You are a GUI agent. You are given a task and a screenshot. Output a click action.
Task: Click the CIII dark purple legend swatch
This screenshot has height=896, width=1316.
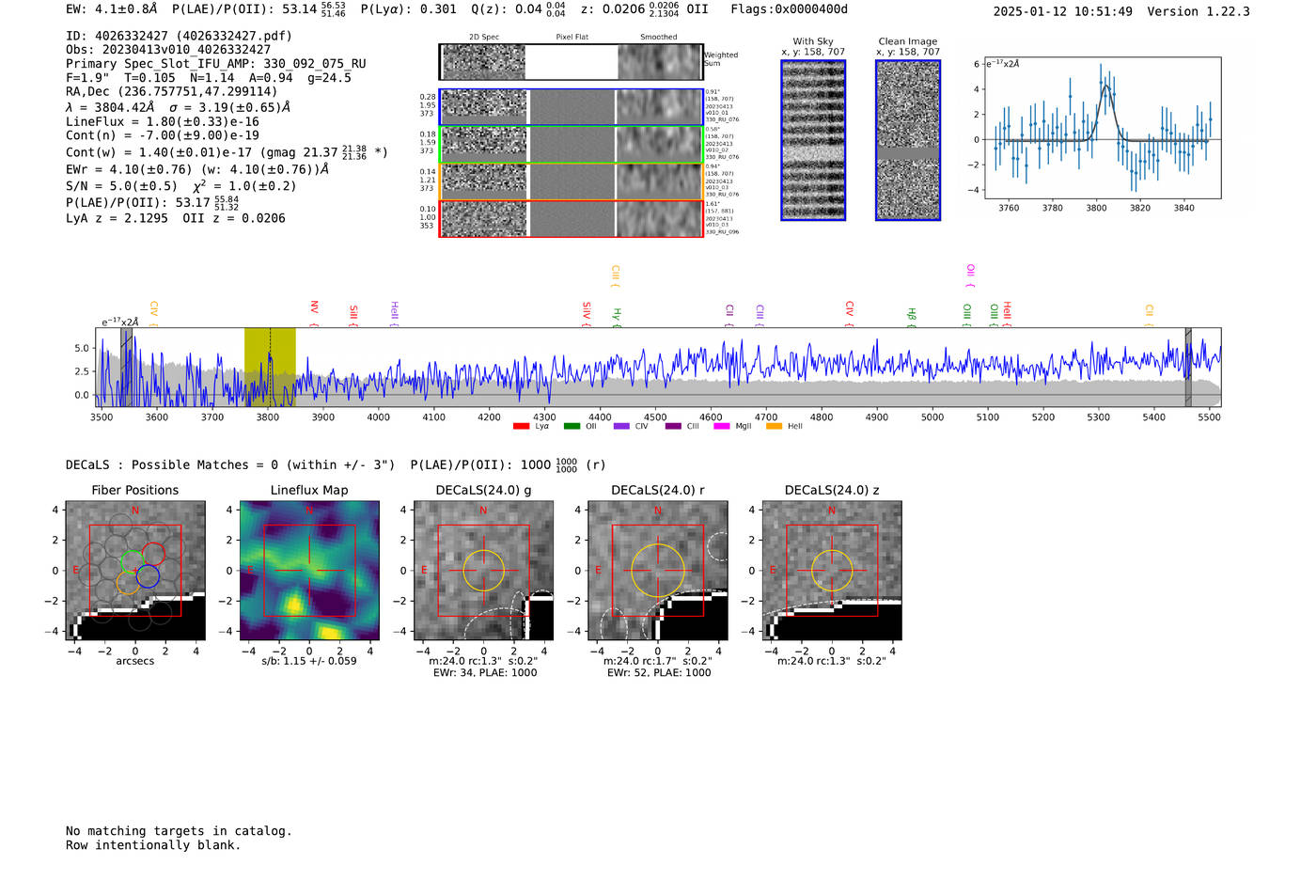673,427
